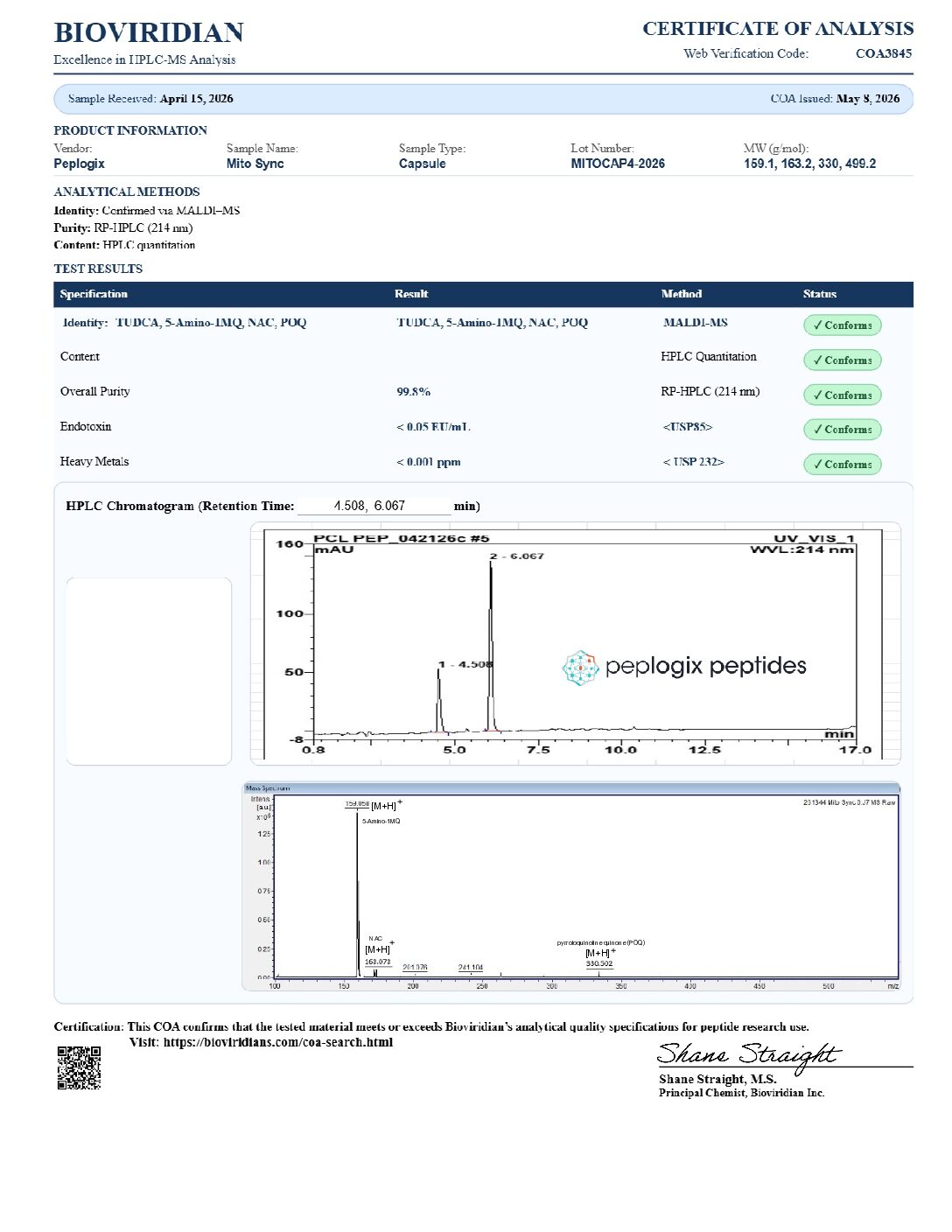Click the Excellence in HPLC-MS Analysis tagline
The image size is (952, 1232).
[x=144, y=59]
